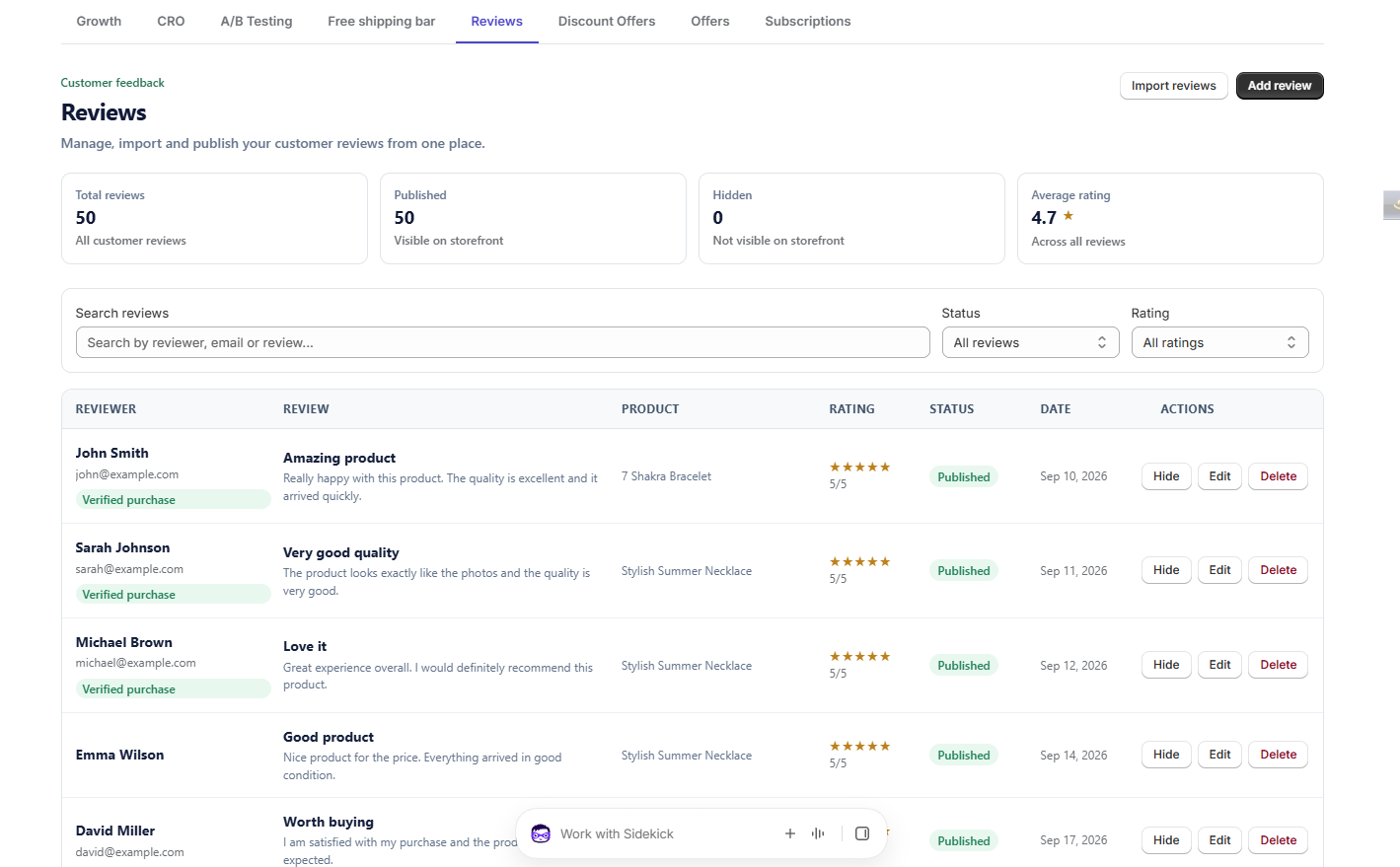Edit David Miller's review
Viewport: 1400px width, 867px height.
click(x=1219, y=840)
